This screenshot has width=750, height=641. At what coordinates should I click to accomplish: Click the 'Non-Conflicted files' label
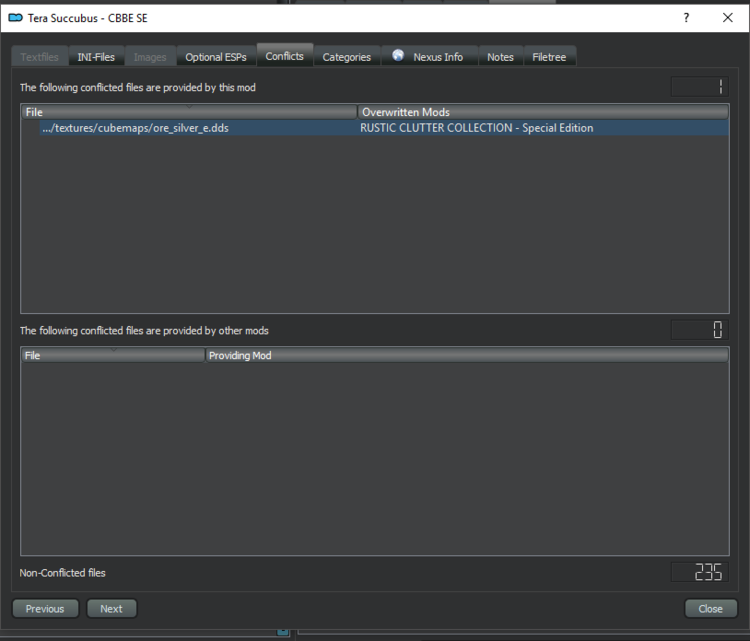[63, 573]
